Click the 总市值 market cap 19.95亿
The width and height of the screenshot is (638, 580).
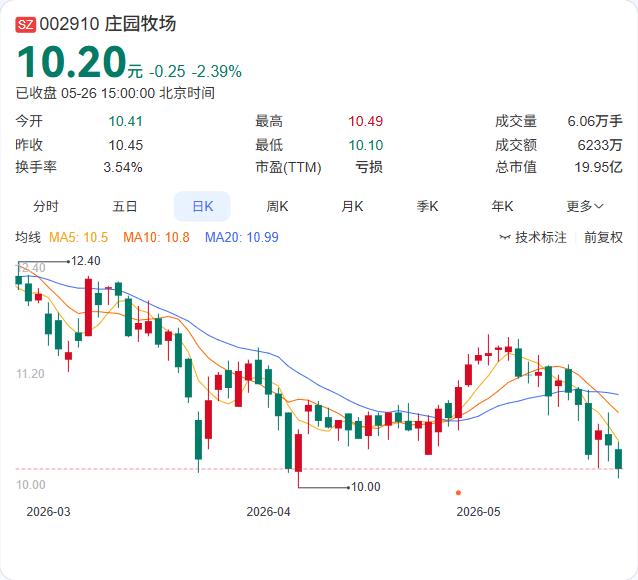tap(599, 167)
